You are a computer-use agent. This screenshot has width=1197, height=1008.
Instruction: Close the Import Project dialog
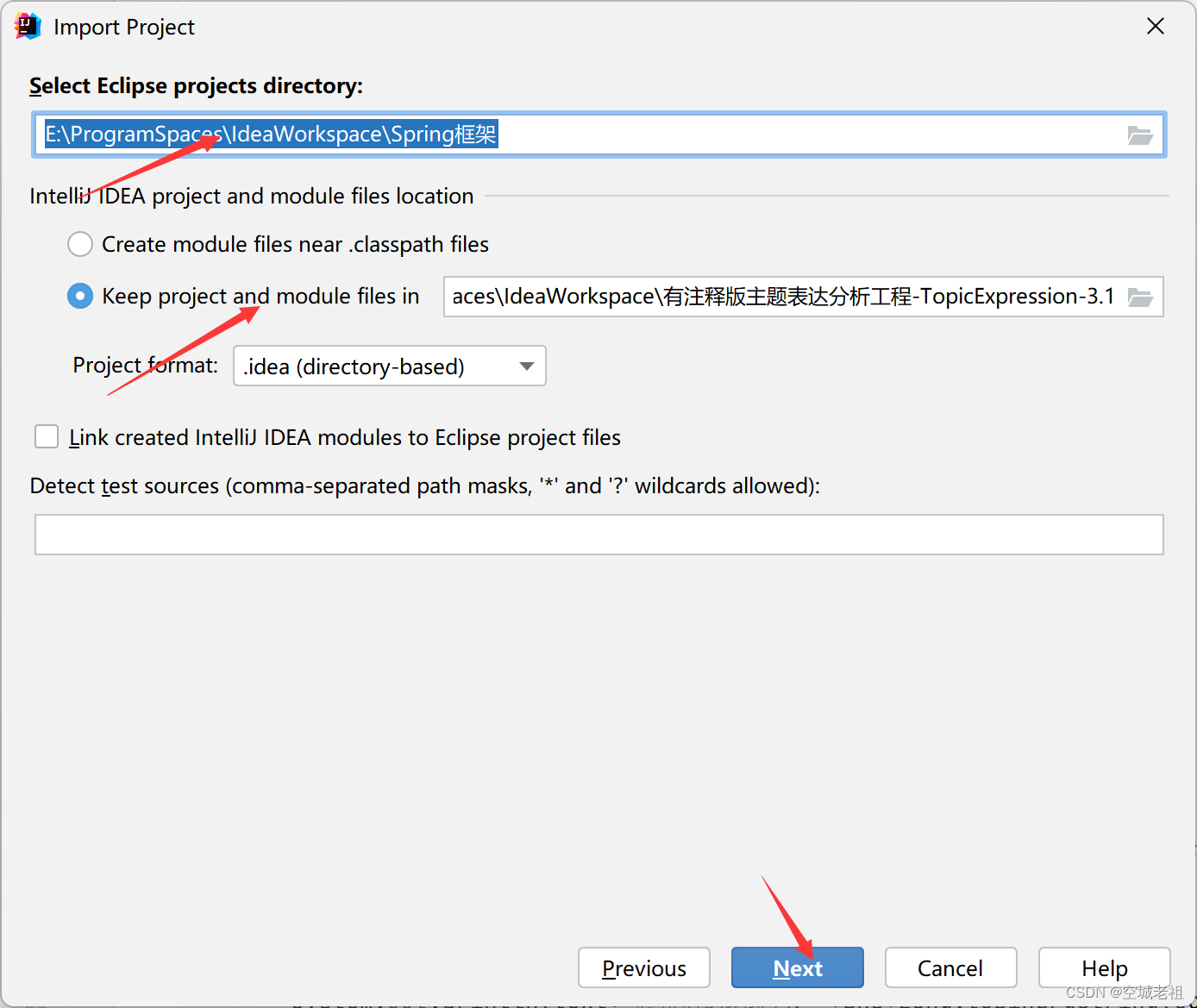point(1155,26)
